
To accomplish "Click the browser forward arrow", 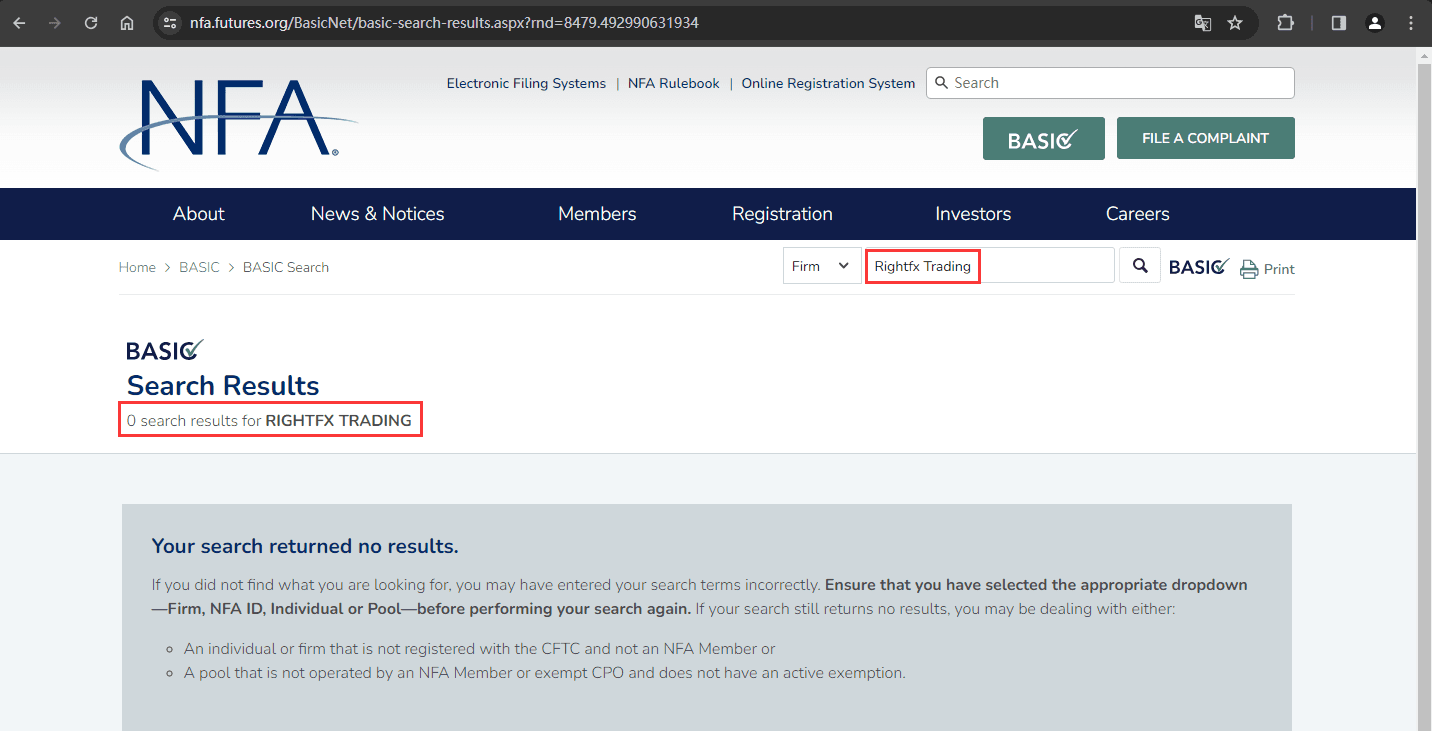I will click(x=55, y=23).
